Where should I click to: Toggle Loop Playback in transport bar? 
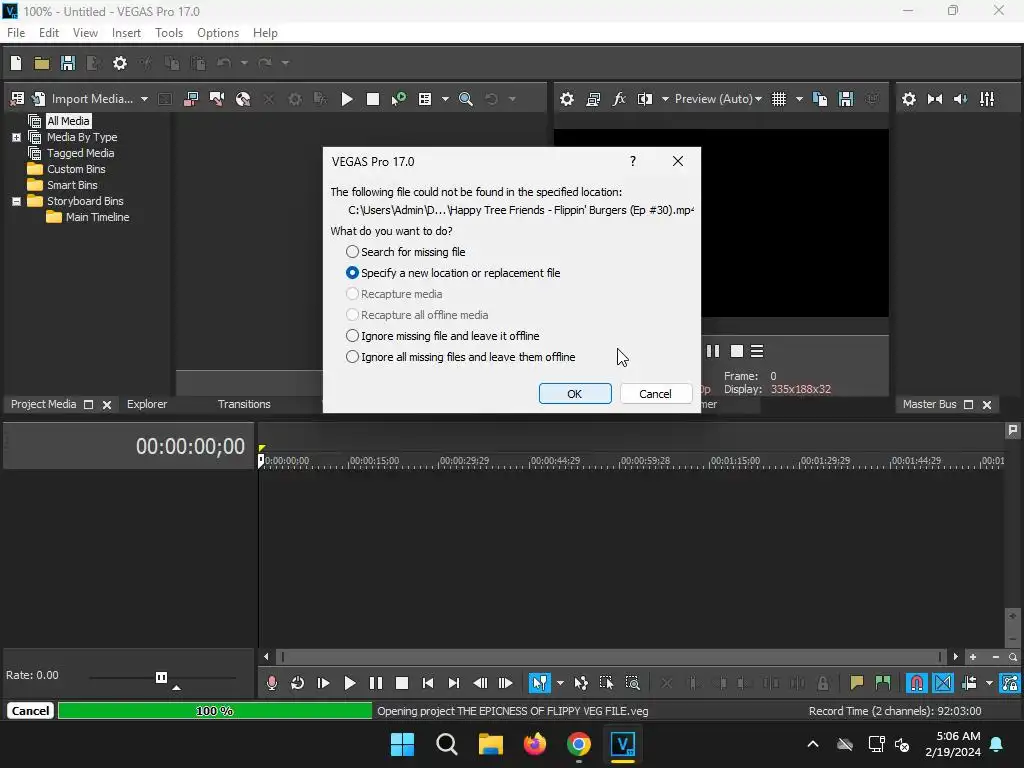click(297, 683)
